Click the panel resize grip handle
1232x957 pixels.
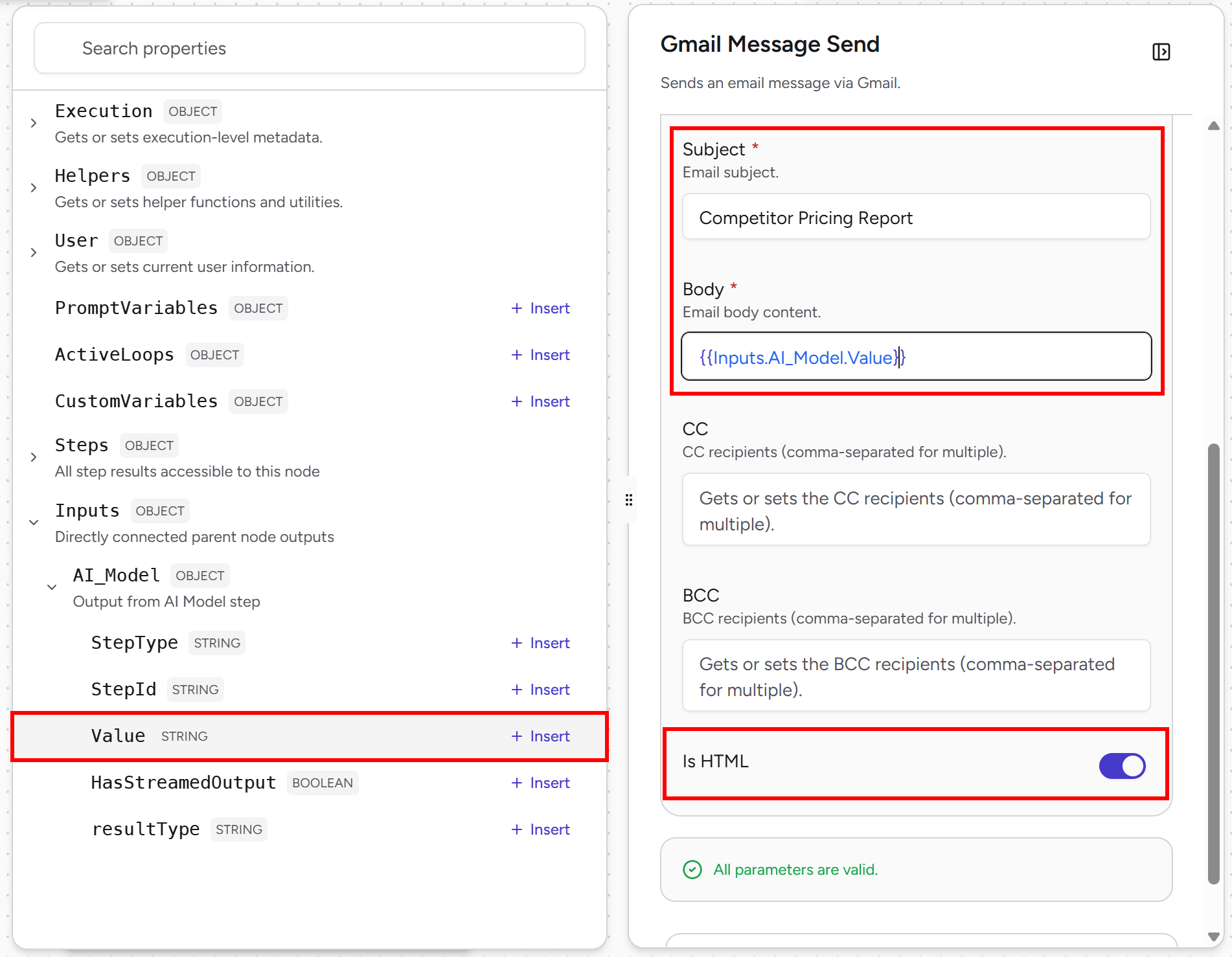628,500
